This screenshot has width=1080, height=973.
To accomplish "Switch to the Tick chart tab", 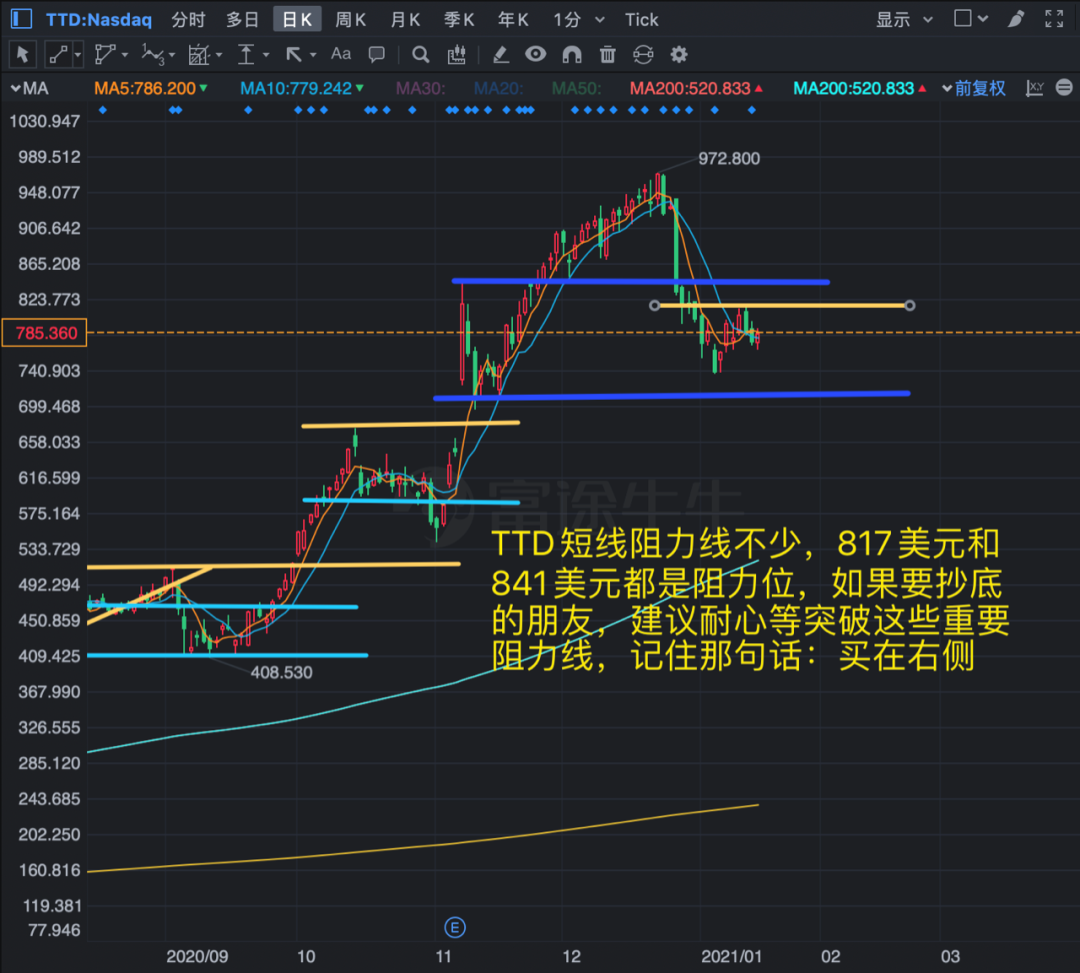I will pyautogui.click(x=641, y=19).
